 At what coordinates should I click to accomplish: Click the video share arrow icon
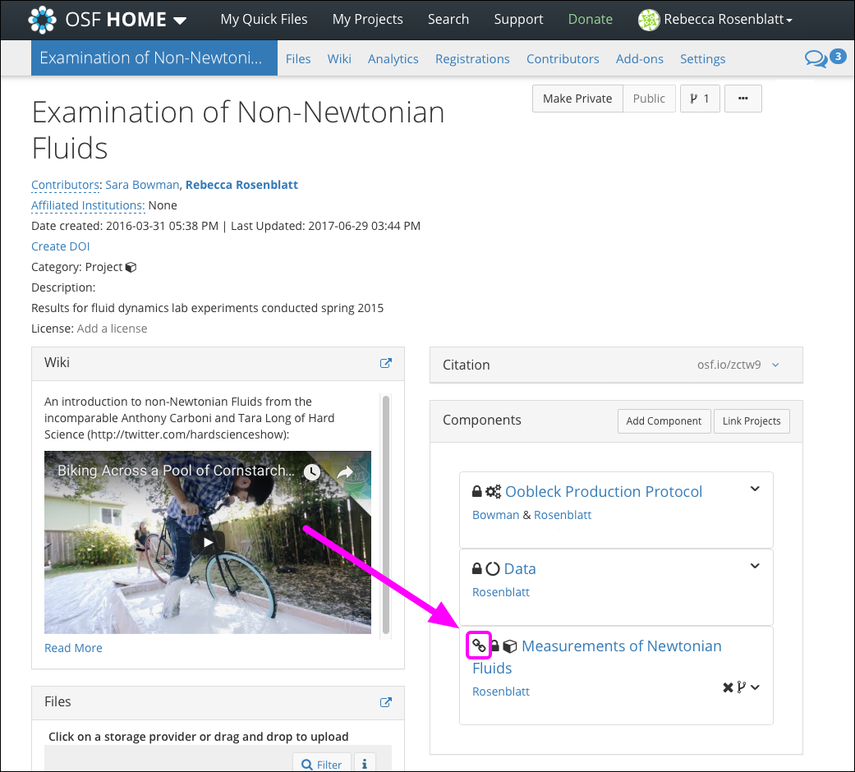pyautogui.click(x=345, y=472)
